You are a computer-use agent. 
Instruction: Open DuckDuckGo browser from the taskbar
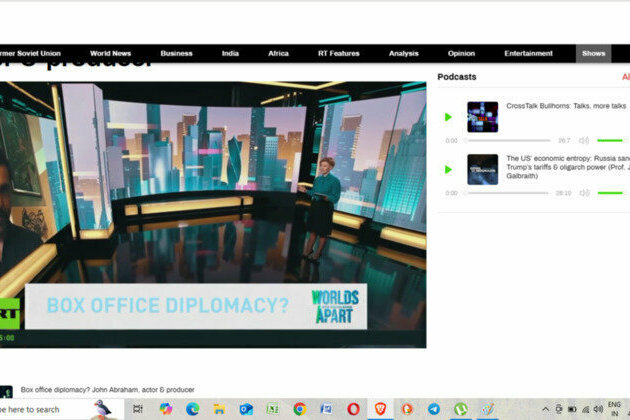click(407, 409)
